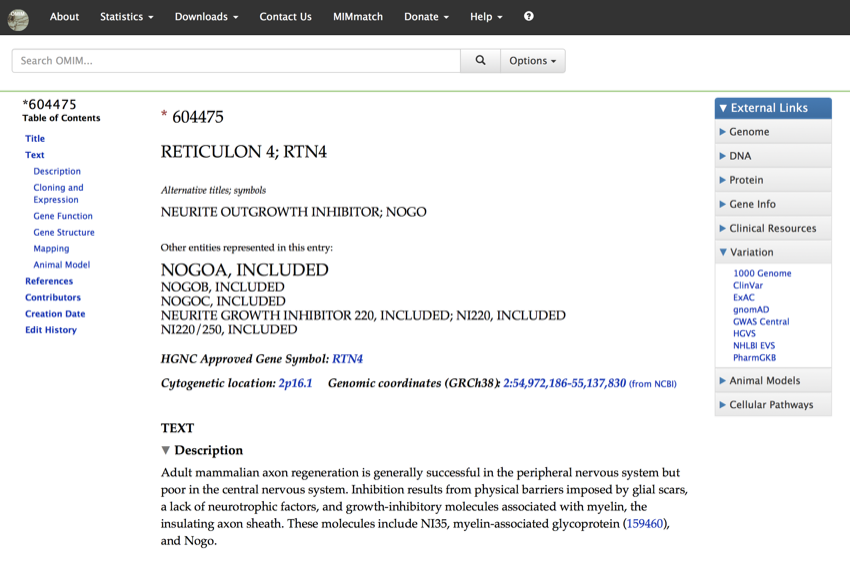Open the RTN4 HGNC gene symbol link
This screenshot has width=850, height=572.
pos(347,359)
